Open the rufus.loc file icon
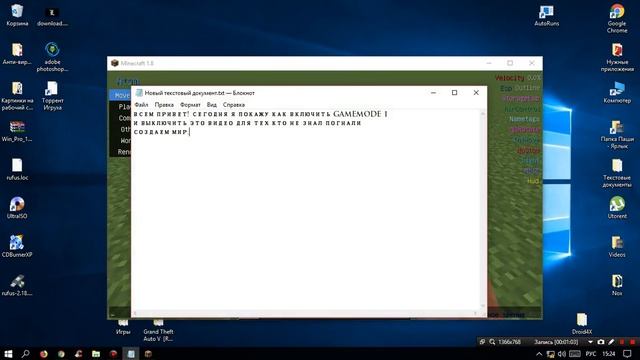The width and height of the screenshot is (640, 360). pyautogui.click(x=17, y=169)
